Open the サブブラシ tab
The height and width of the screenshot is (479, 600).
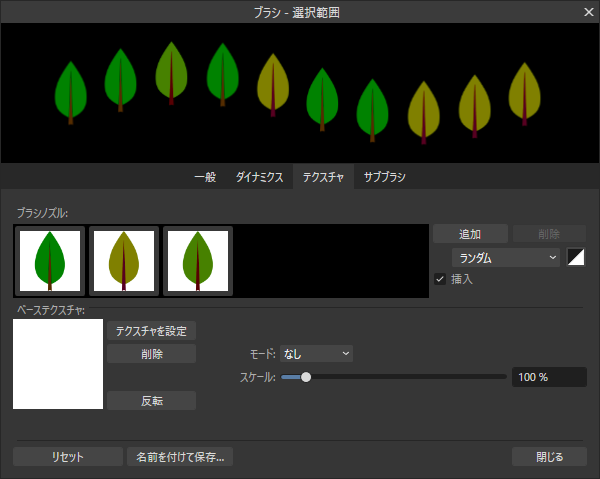[385, 177]
